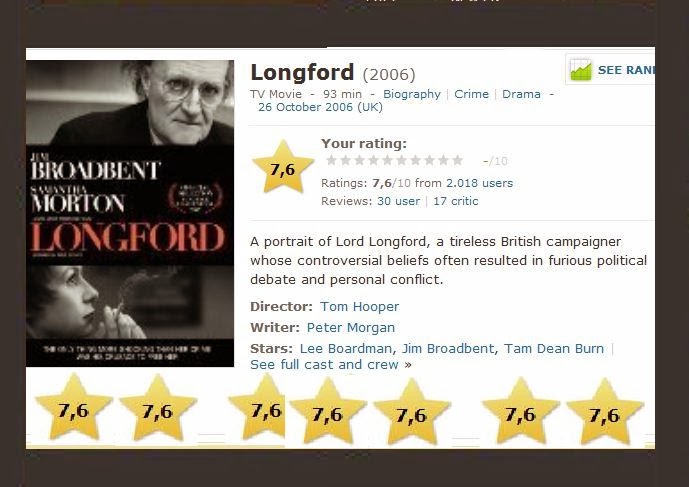Open writer Peter Morgan's page
Screen dimensions: 689x487
point(351,327)
